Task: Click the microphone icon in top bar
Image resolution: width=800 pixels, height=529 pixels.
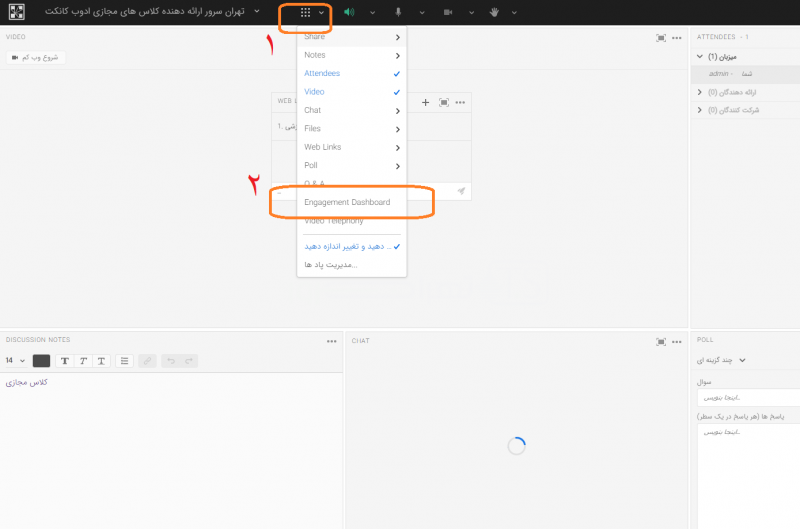Action: click(x=398, y=13)
